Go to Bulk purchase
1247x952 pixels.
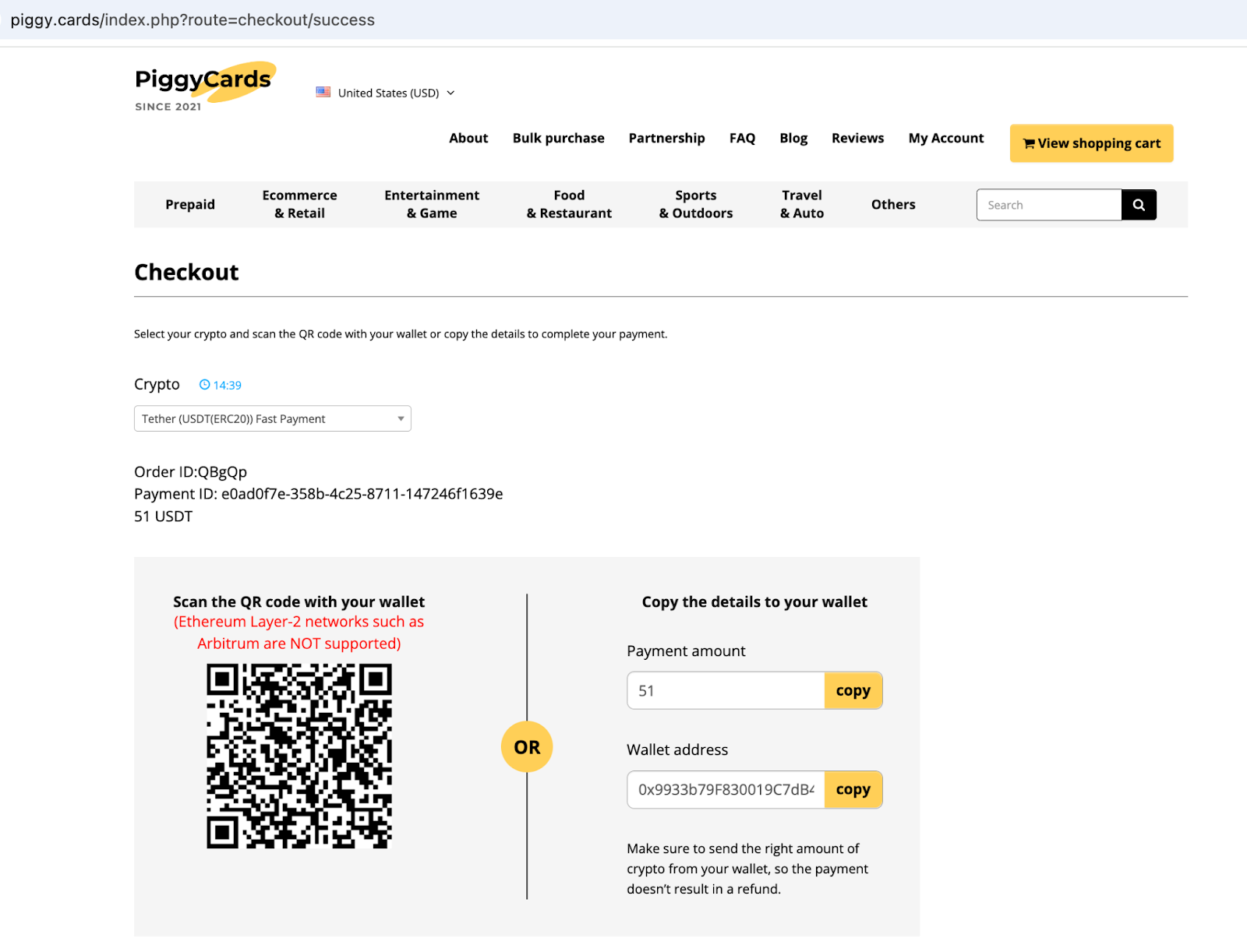pyautogui.click(x=558, y=138)
